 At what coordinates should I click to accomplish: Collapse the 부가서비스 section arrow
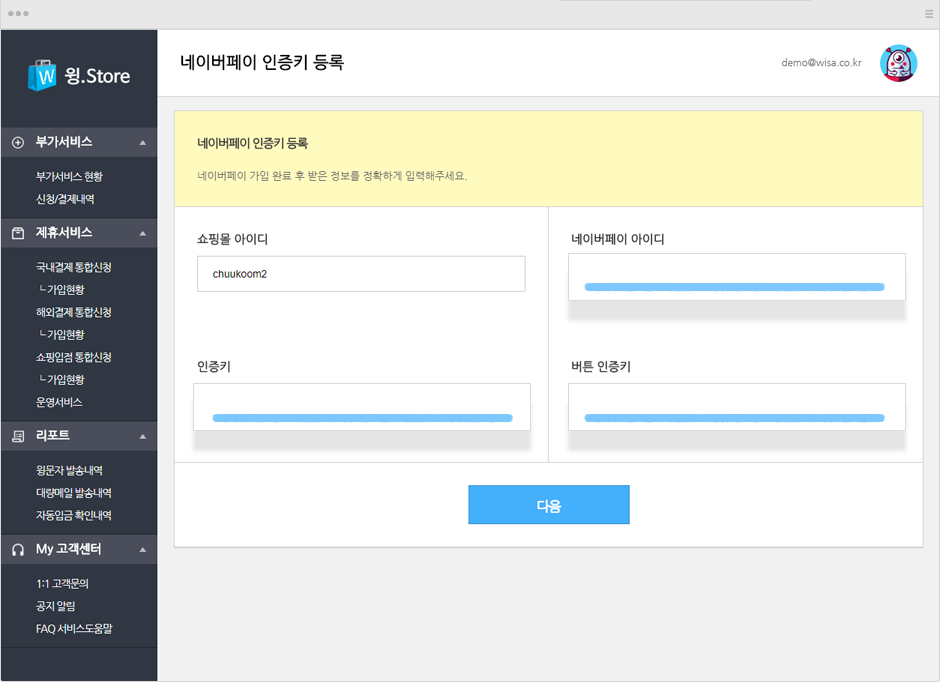pos(143,143)
